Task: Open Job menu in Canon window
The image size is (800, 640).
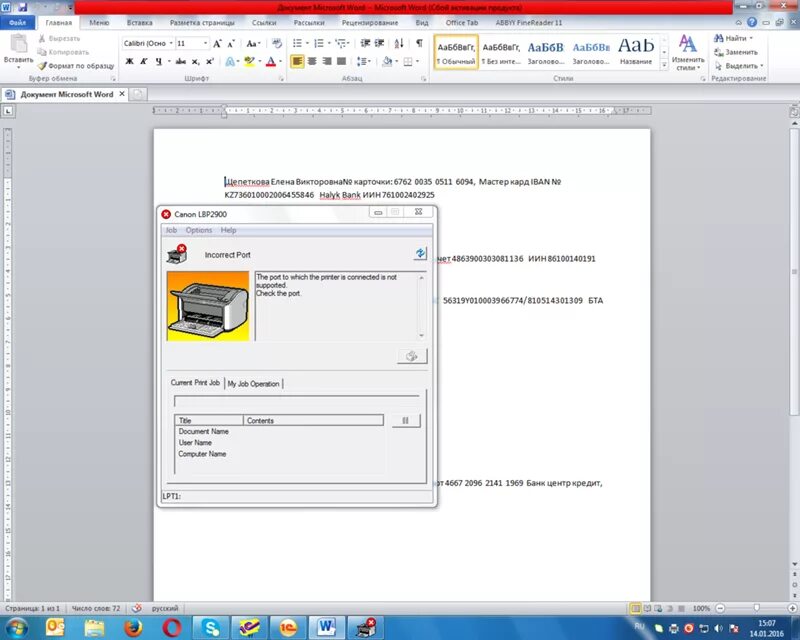Action: (171, 230)
